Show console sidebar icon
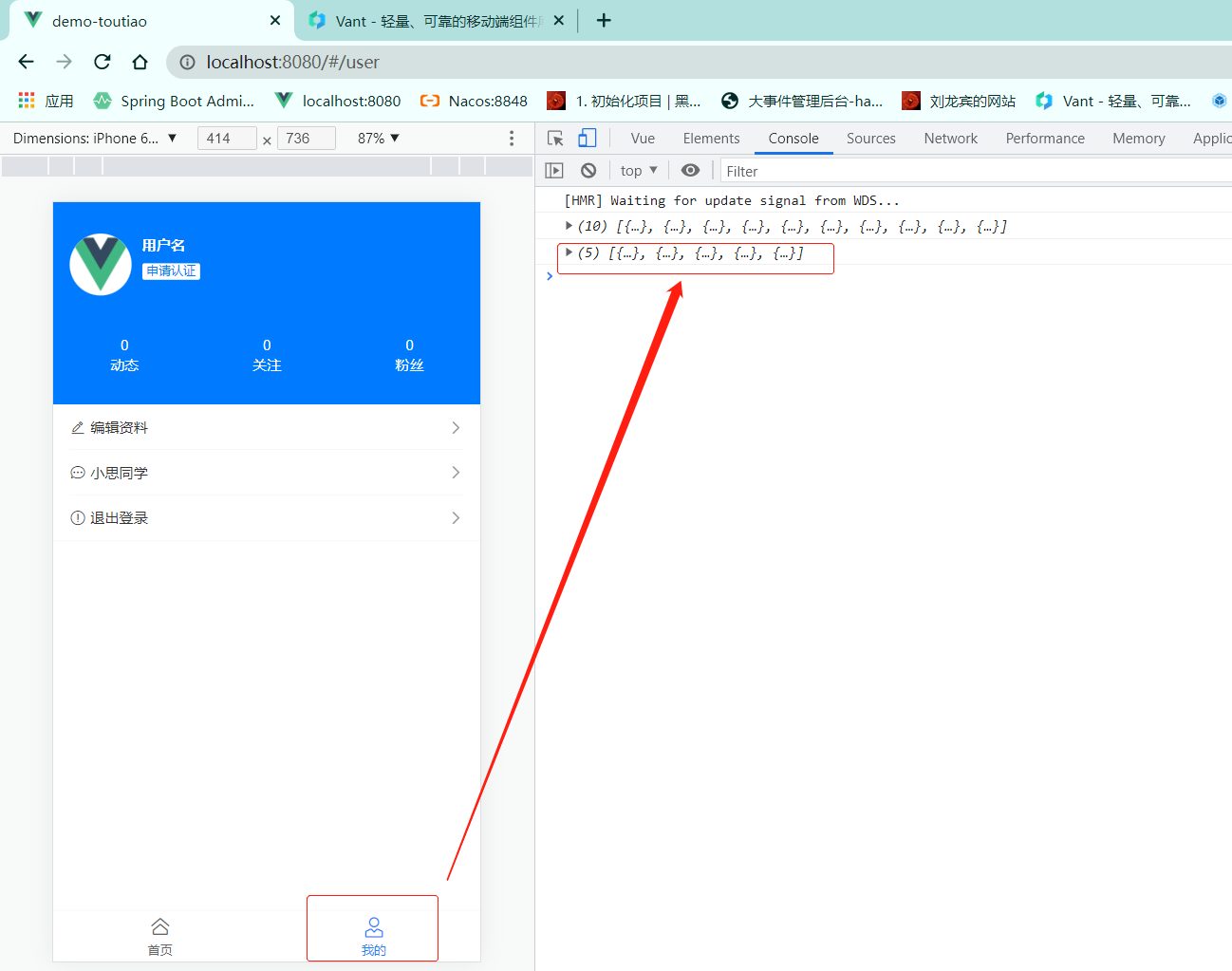This screenshot has height=971, width=1232. (554, 171)
